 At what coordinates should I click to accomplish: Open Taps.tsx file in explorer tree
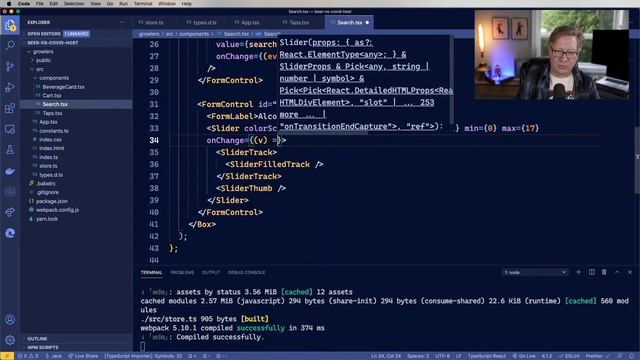tap(52, 113)
